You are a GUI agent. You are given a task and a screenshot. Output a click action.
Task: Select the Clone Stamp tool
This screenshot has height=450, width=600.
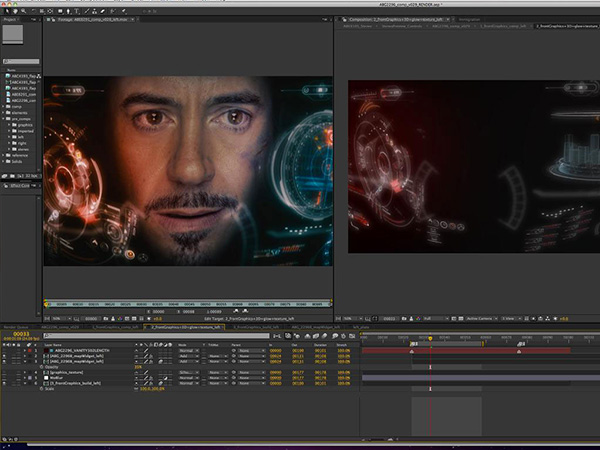tap(95, 11)
